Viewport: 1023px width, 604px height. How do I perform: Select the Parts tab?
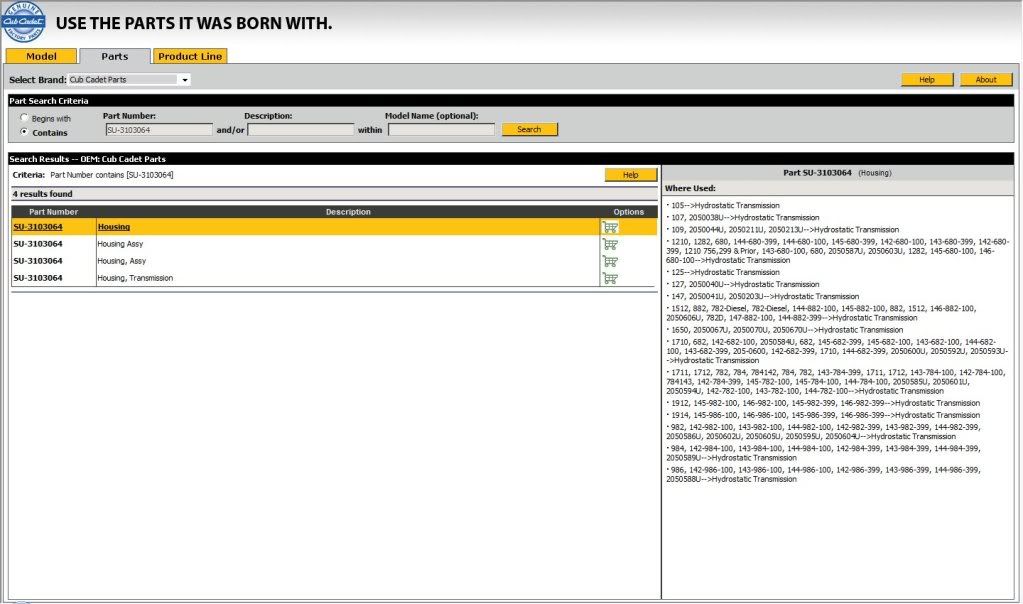(114, 56)
